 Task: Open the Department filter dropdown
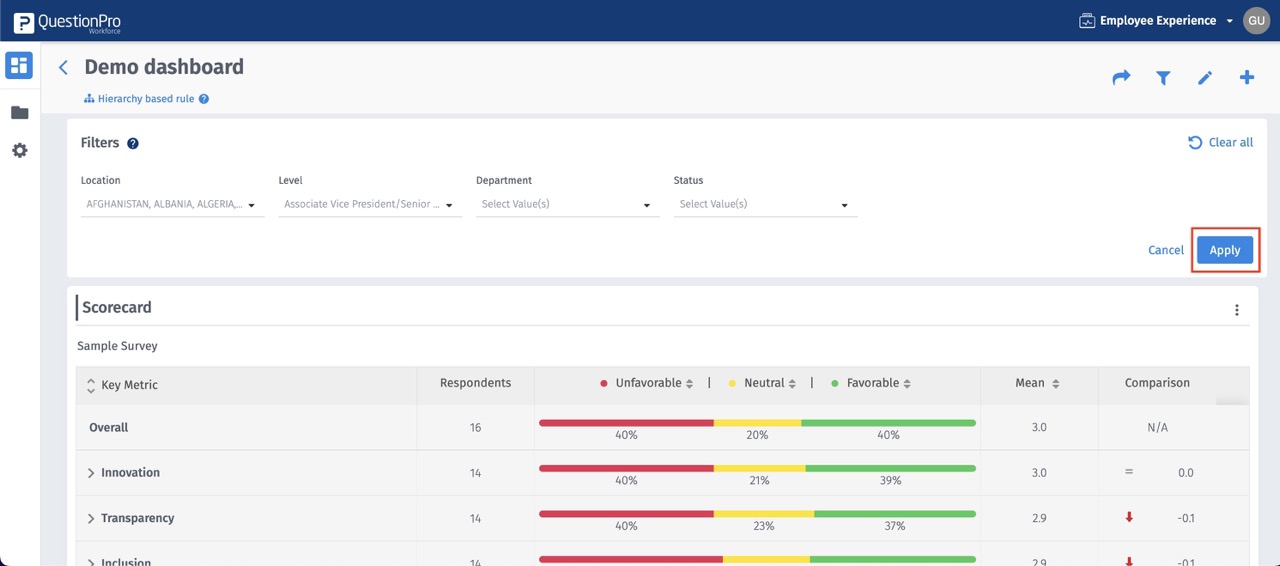tap(567, 204)
